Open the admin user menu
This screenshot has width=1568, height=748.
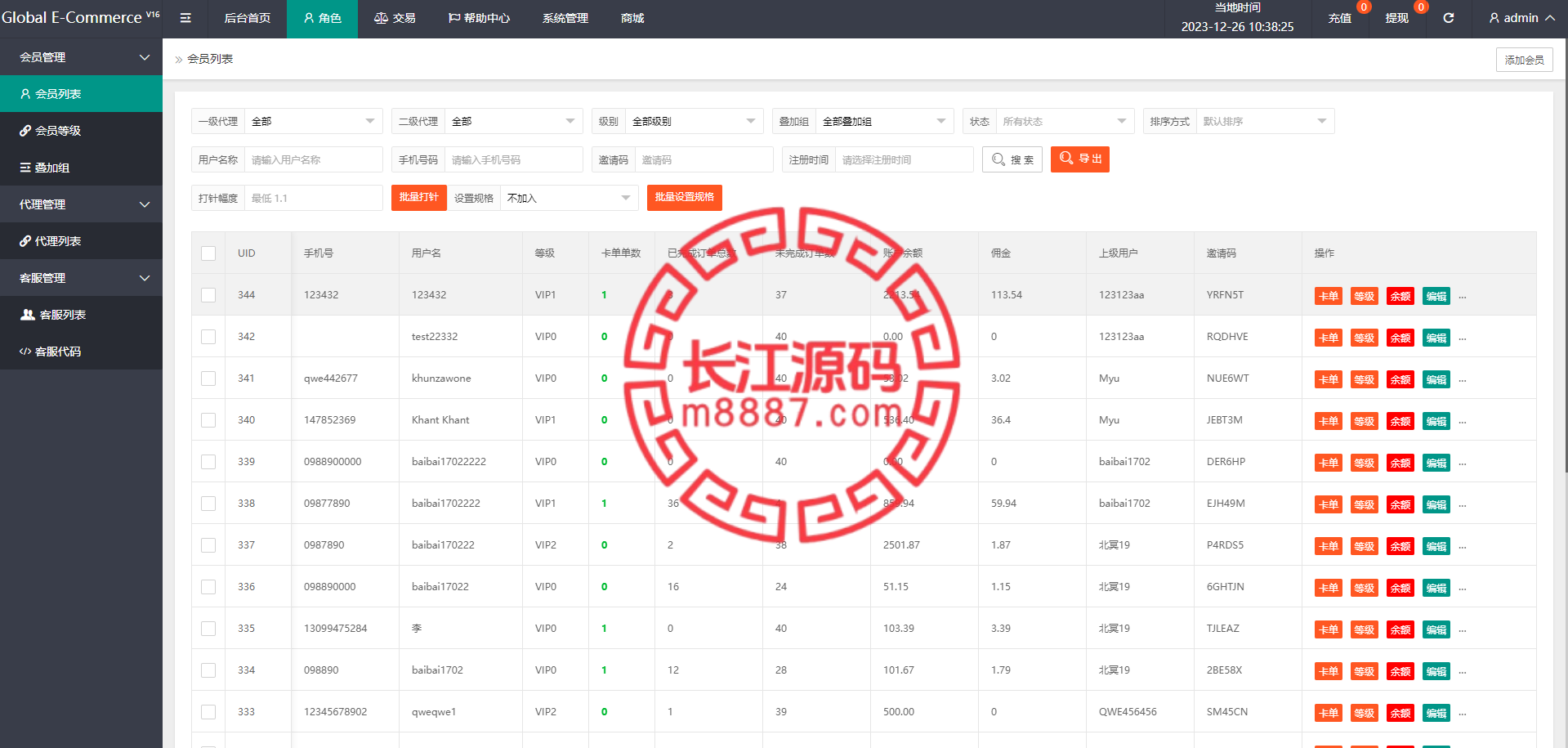[x=1521, y=18]
